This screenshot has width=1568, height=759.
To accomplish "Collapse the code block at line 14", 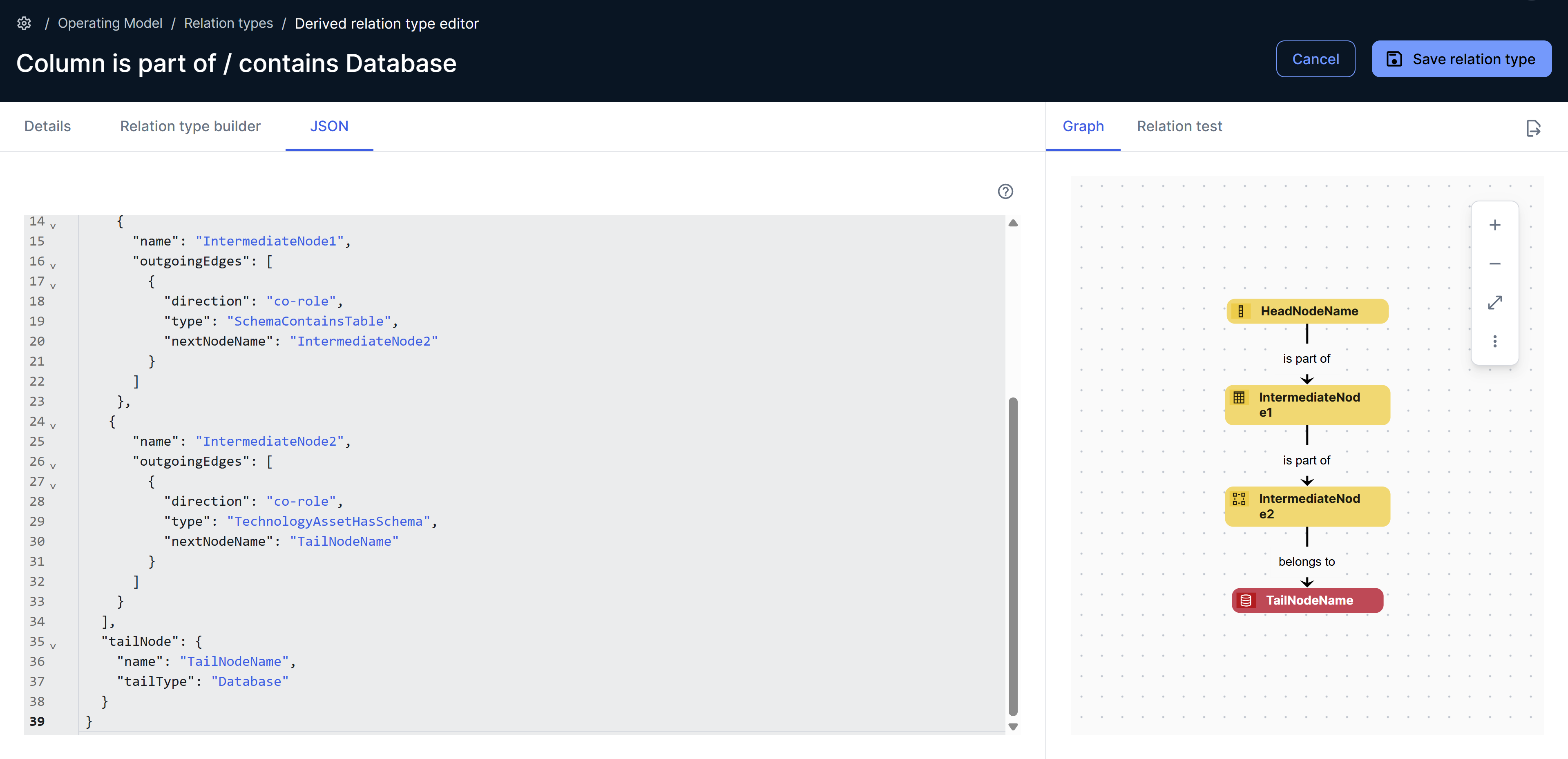I will click(x=53, y=226).
